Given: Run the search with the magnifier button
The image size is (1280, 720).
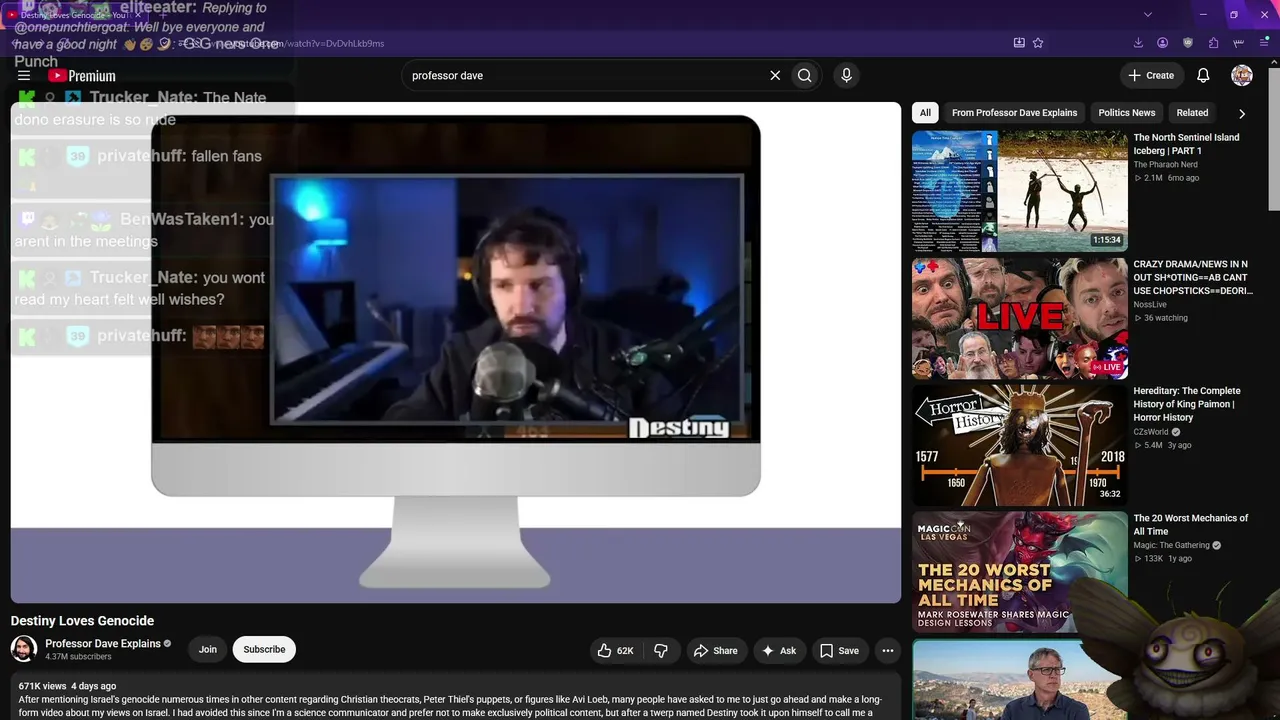Looking at the screenshot, I should pos(805,75).
